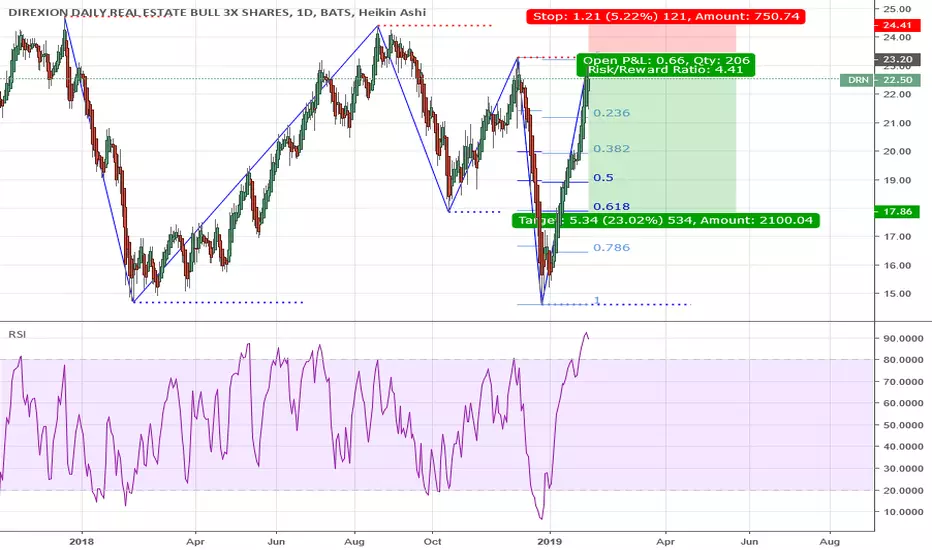Click the 50.0000 RSI axis label
The height and width of the screenshot is (550, 932).
[903, 425]
